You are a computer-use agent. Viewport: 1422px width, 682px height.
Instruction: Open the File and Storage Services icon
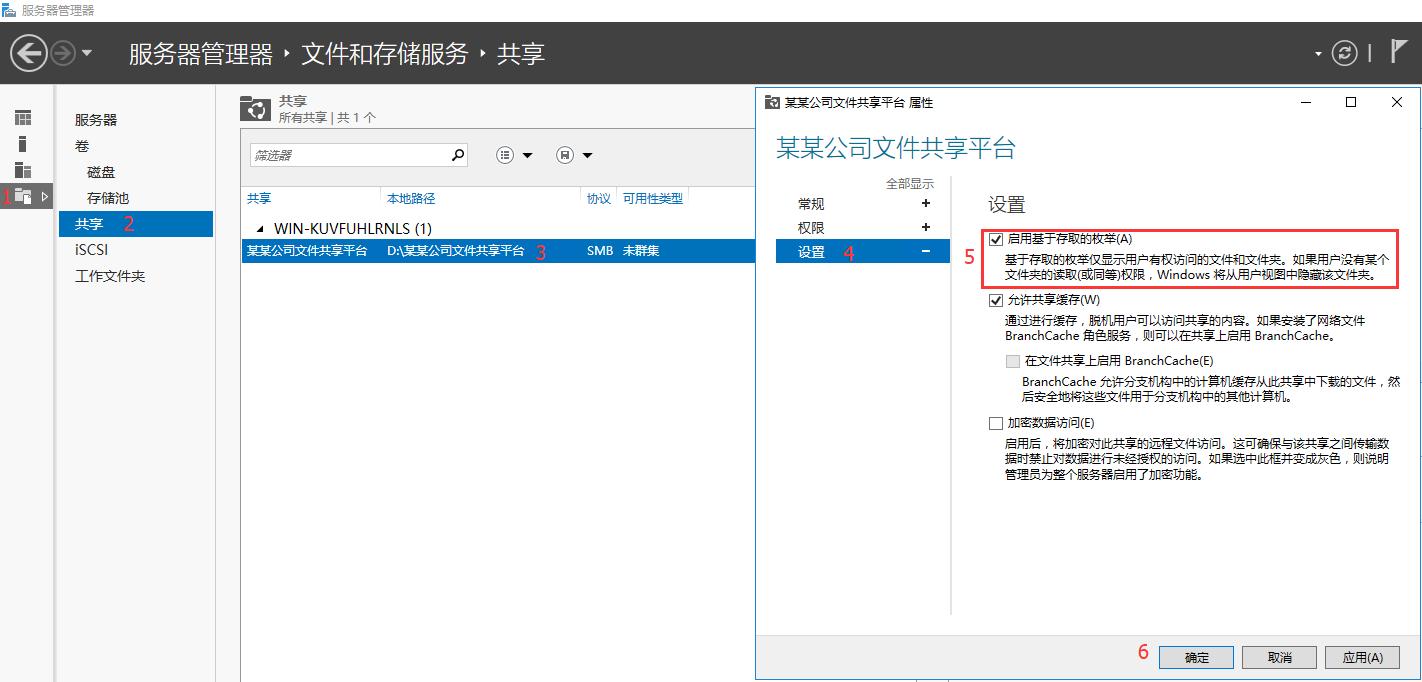[22, 197]
